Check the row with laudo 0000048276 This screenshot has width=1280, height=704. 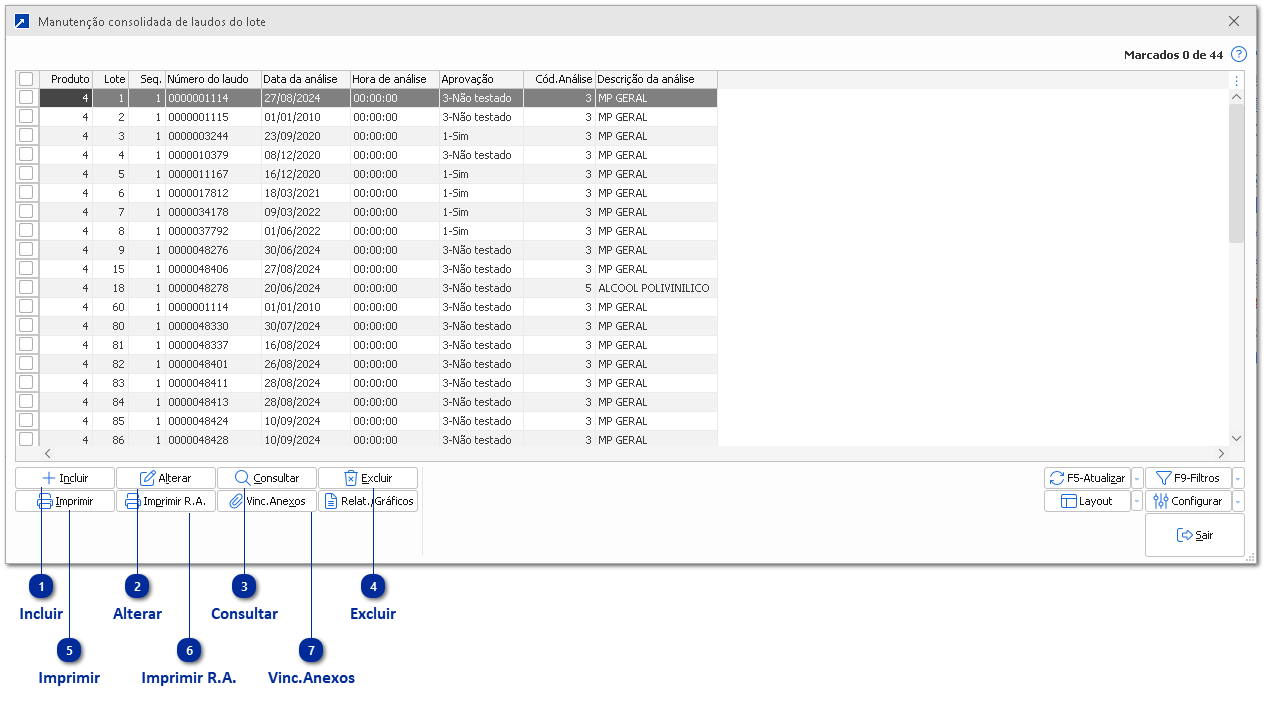26,250
